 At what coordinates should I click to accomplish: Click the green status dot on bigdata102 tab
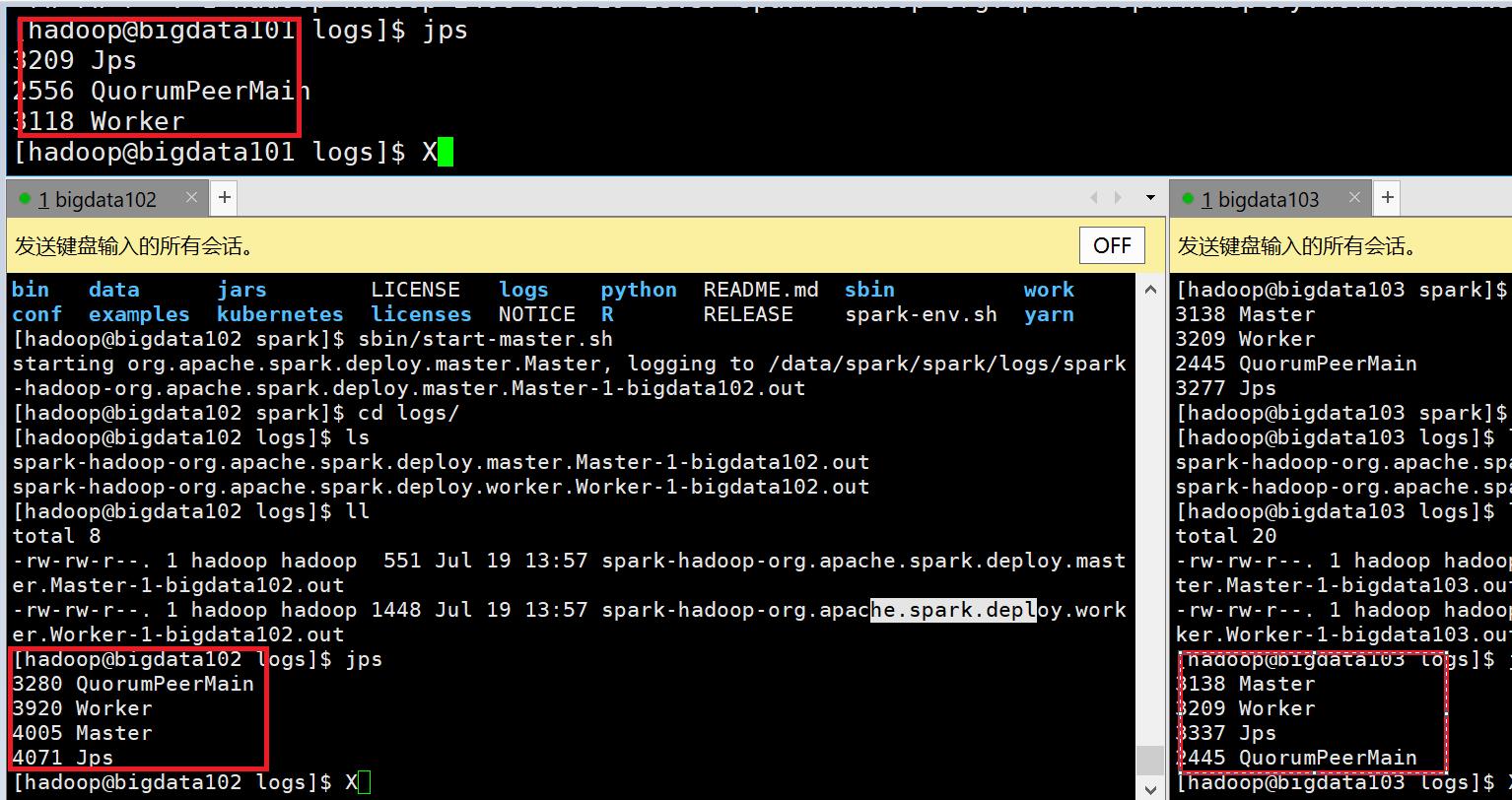25,198
